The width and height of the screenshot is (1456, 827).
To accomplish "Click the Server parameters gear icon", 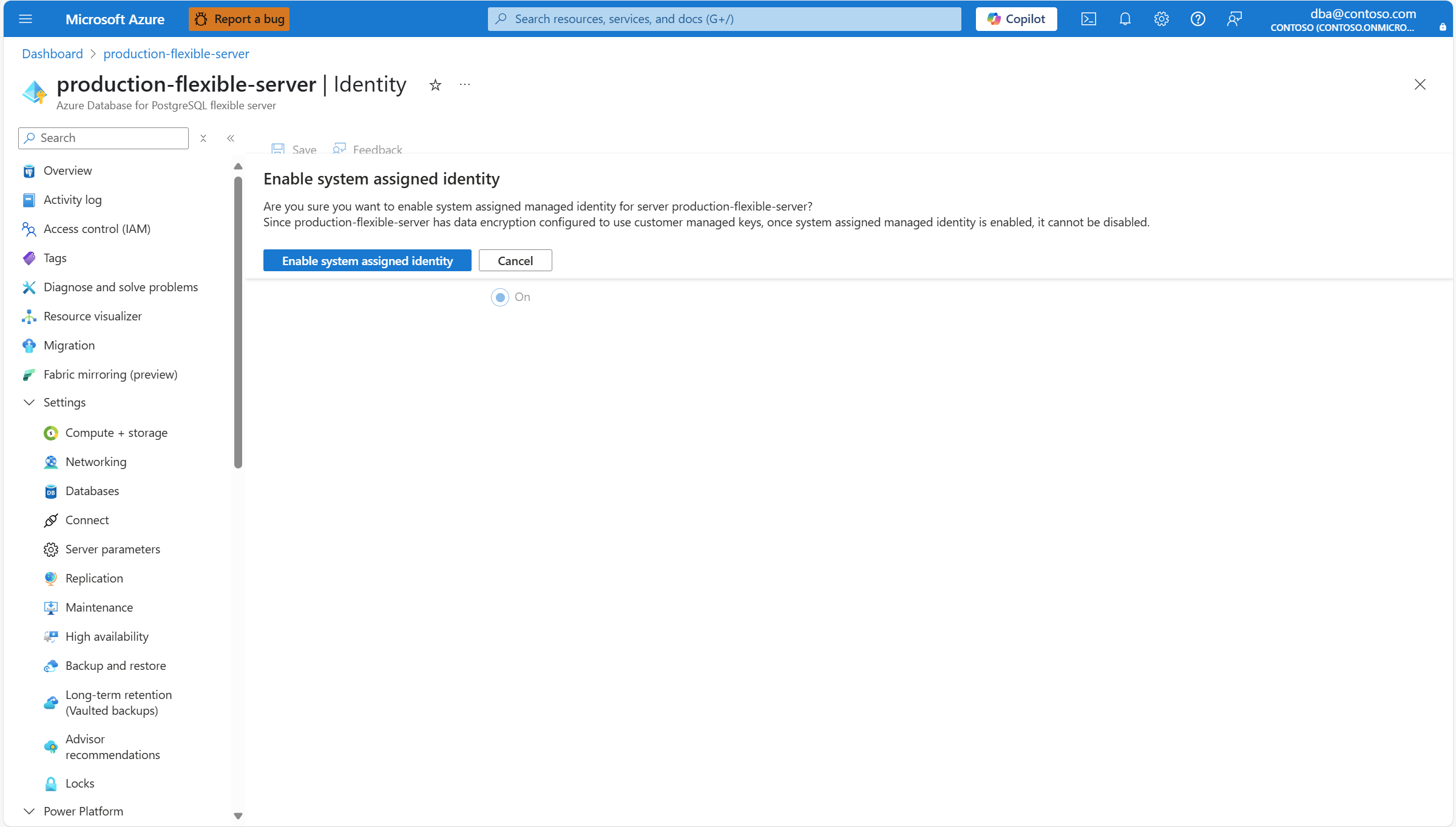I will [51, 550].
